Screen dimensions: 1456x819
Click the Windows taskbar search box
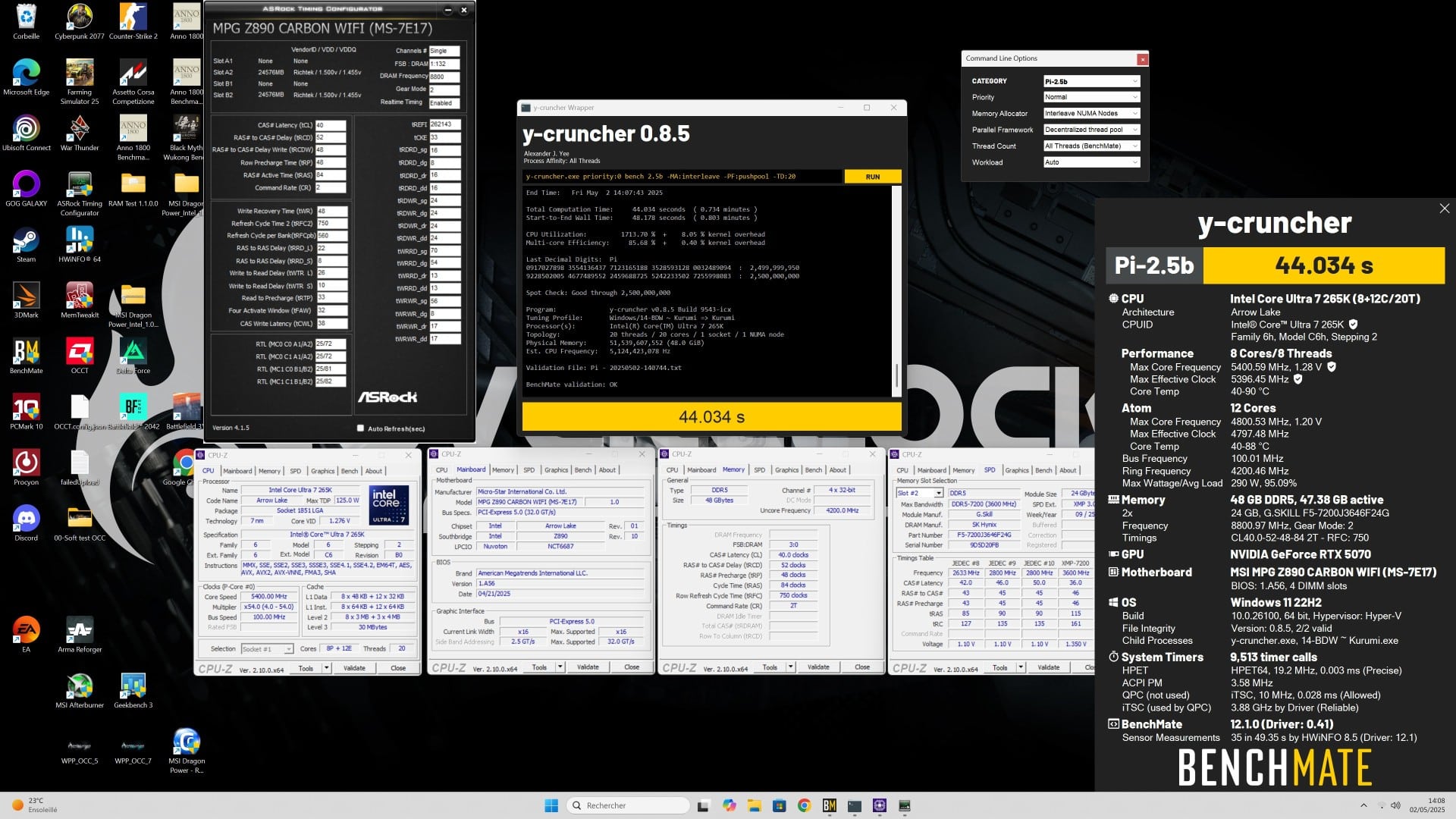click(x=628, y=805)
